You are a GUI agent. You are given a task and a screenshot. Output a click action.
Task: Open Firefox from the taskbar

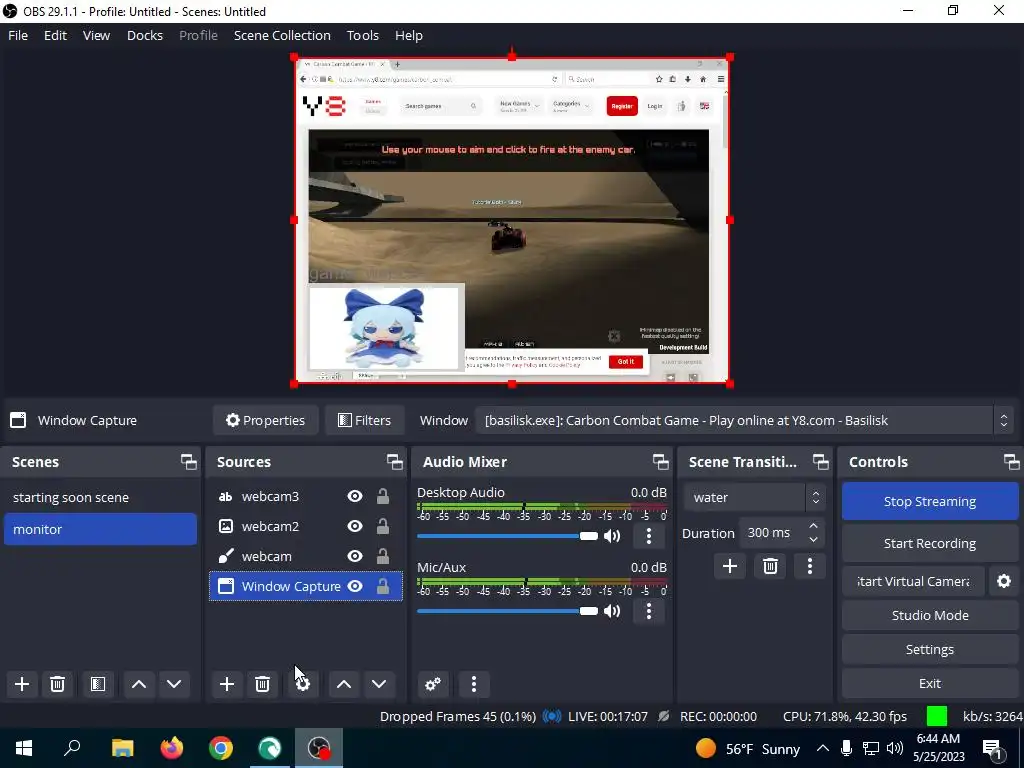[172, 748]
